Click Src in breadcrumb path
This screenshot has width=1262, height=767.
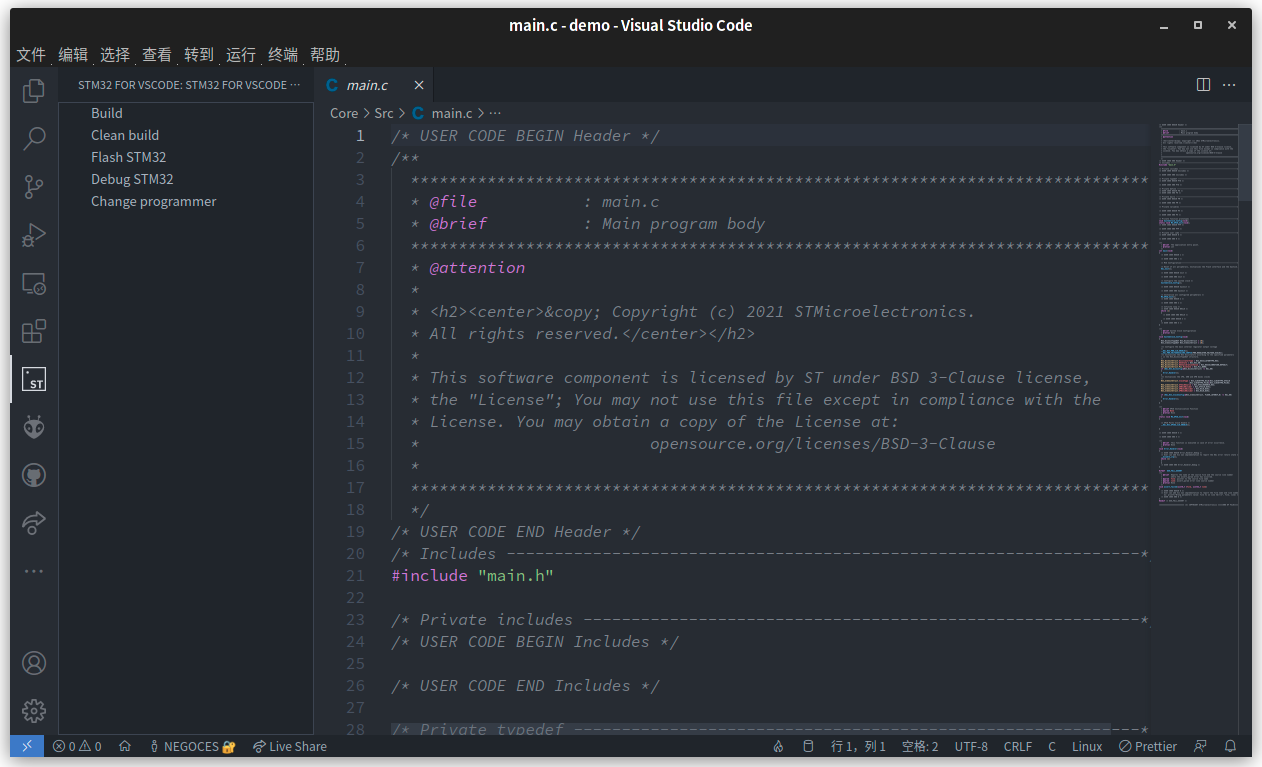384,113
